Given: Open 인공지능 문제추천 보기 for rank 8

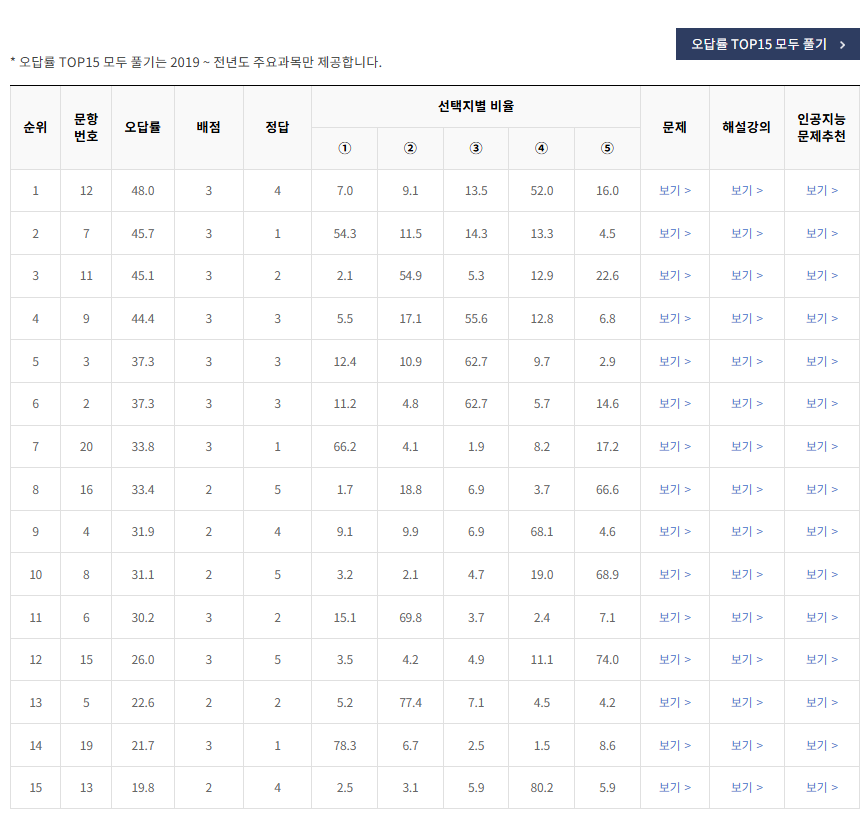Looking at the screenshot, I should click(822, 489).
